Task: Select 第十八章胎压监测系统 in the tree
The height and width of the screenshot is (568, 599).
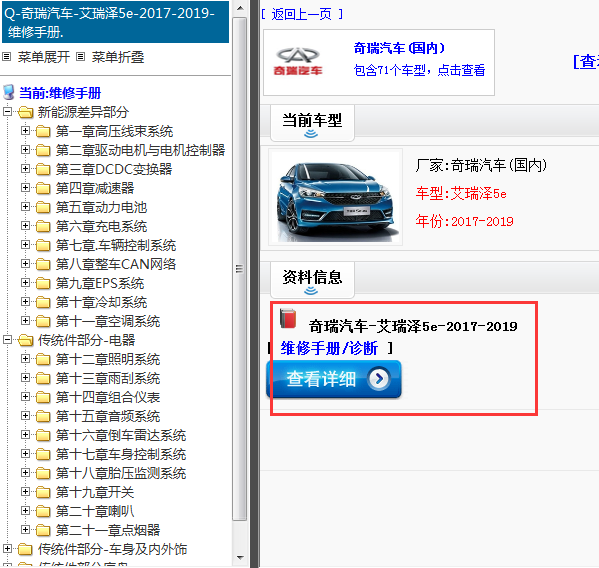Action: tap(121, 473)
